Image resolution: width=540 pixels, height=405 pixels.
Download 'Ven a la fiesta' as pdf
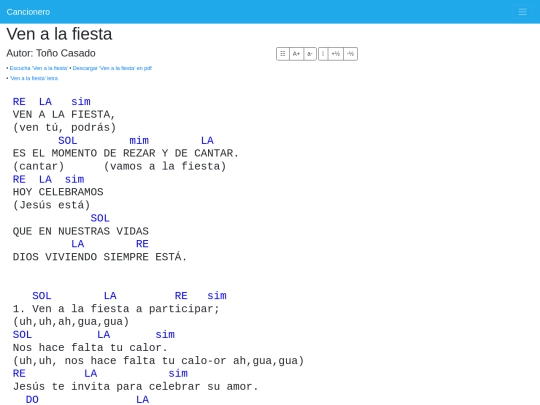coord(112,68)
